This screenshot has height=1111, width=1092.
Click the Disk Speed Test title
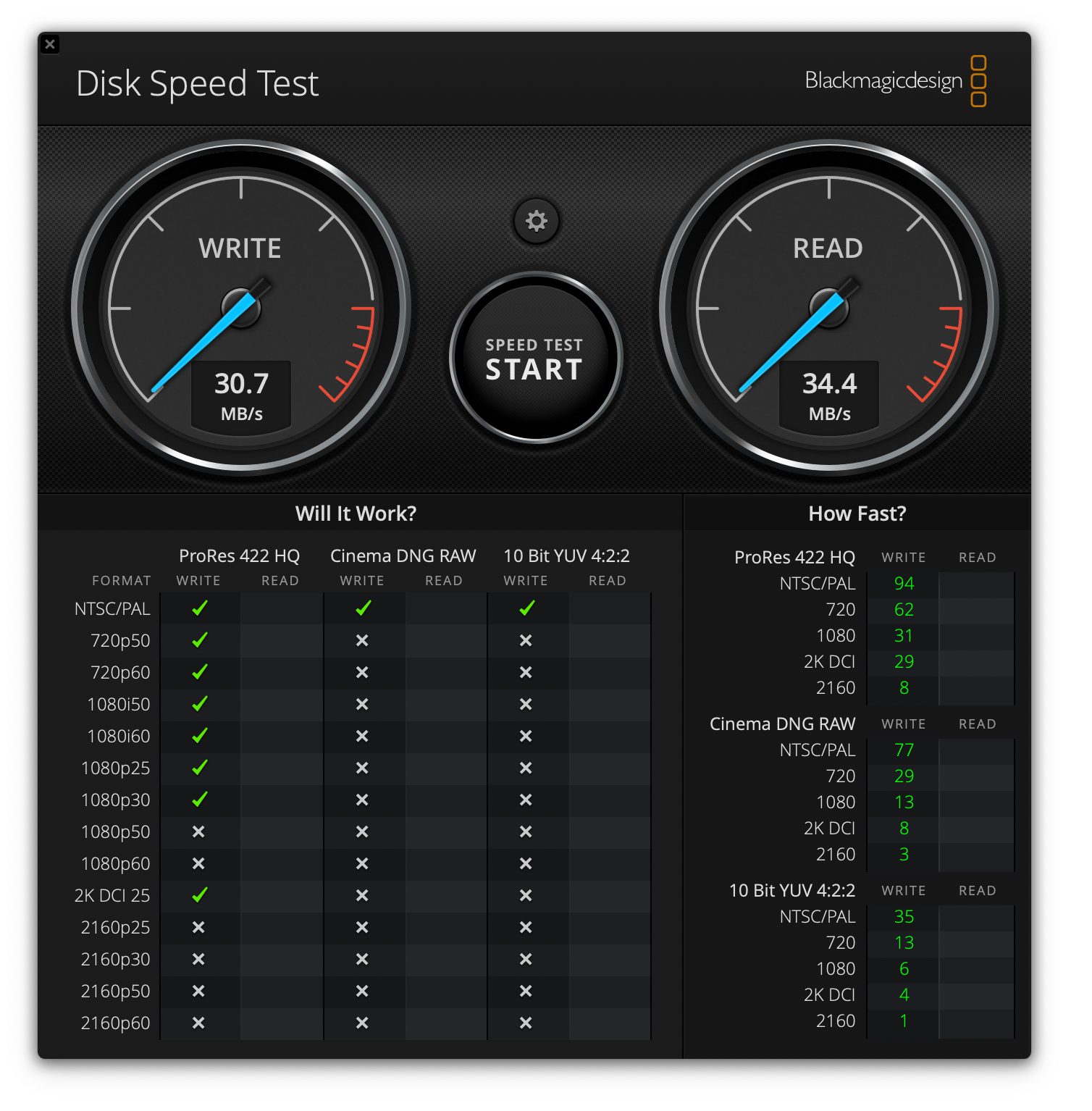[197, 84]
